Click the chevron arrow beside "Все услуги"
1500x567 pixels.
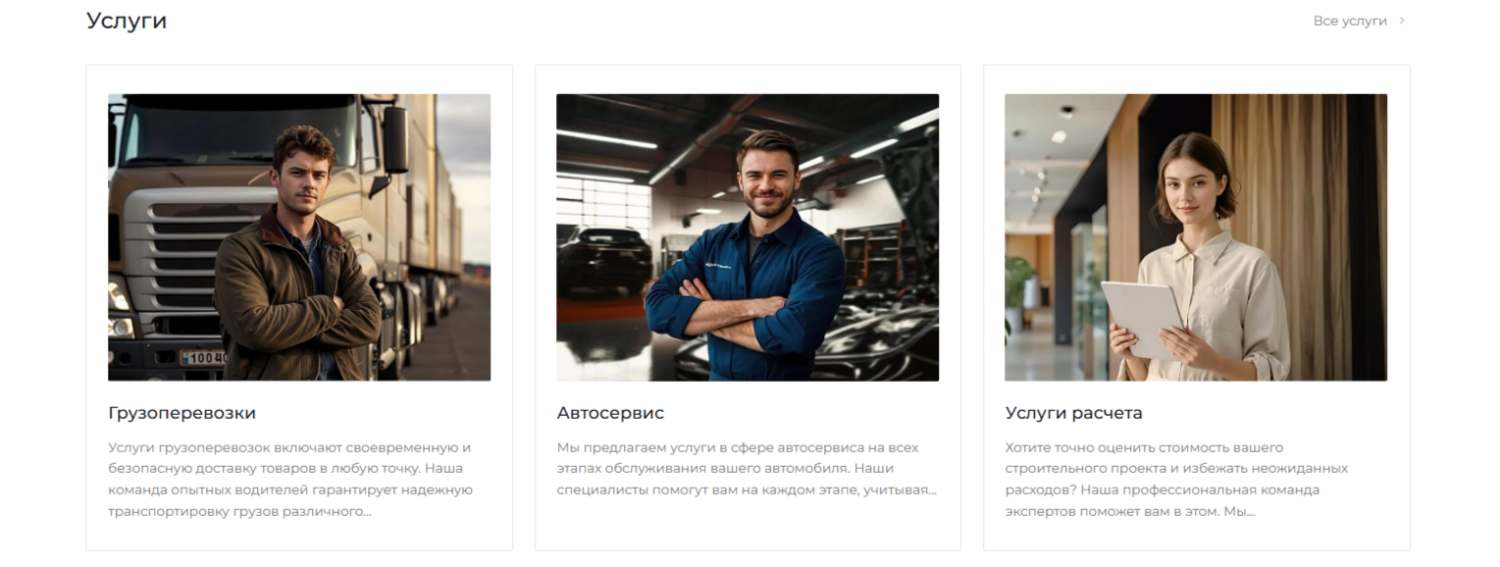pyautogui.click(x=1402, y=21)
